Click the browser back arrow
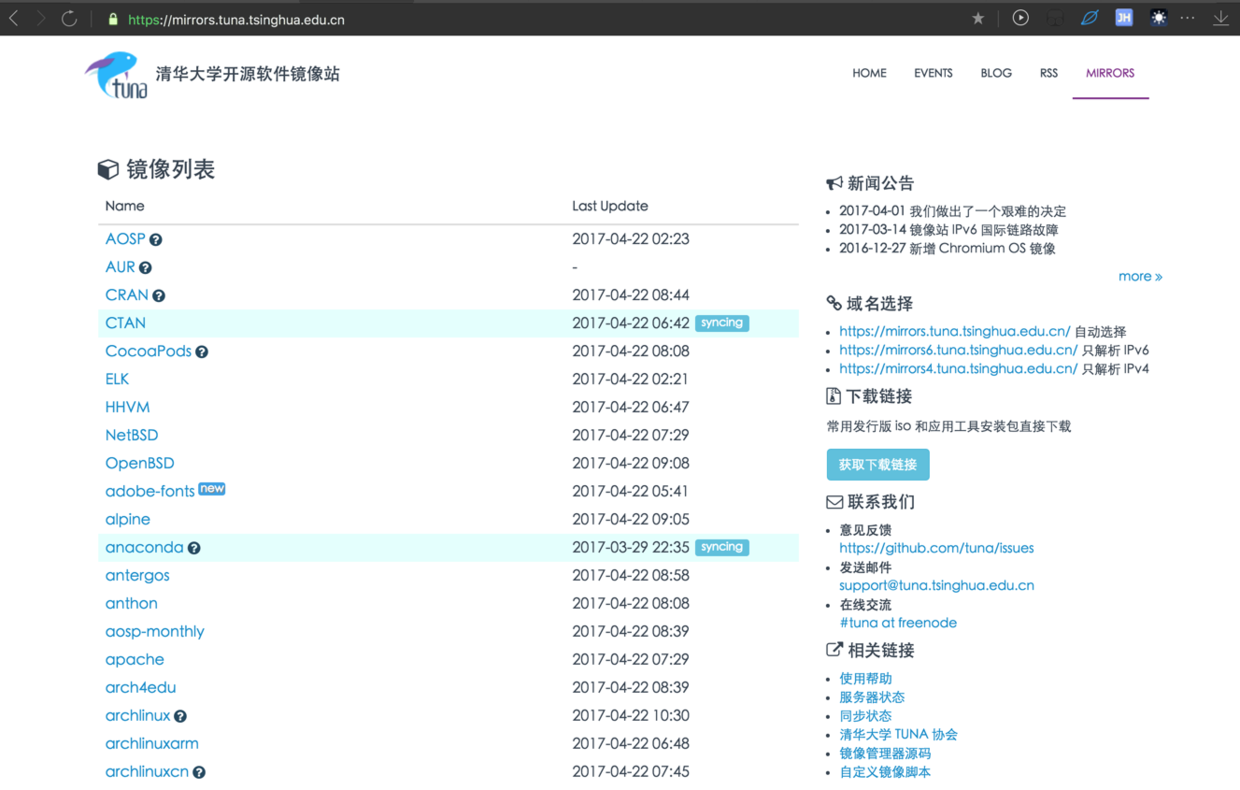The height and width of the screenshot is (790, 1240). [14, 18]
